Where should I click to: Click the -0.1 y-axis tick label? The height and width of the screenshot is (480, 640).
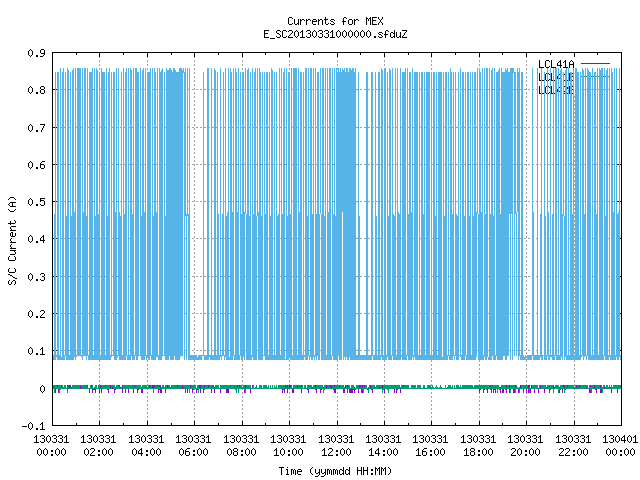point(33,426)
